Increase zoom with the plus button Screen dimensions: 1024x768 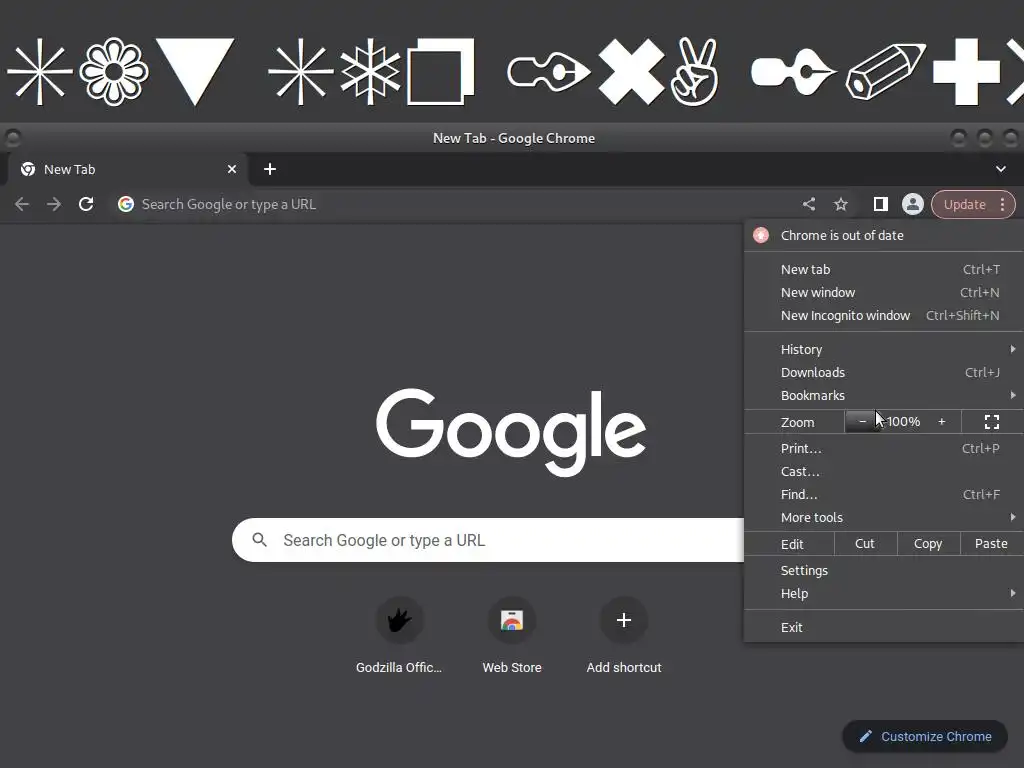[x=942, y=422]
